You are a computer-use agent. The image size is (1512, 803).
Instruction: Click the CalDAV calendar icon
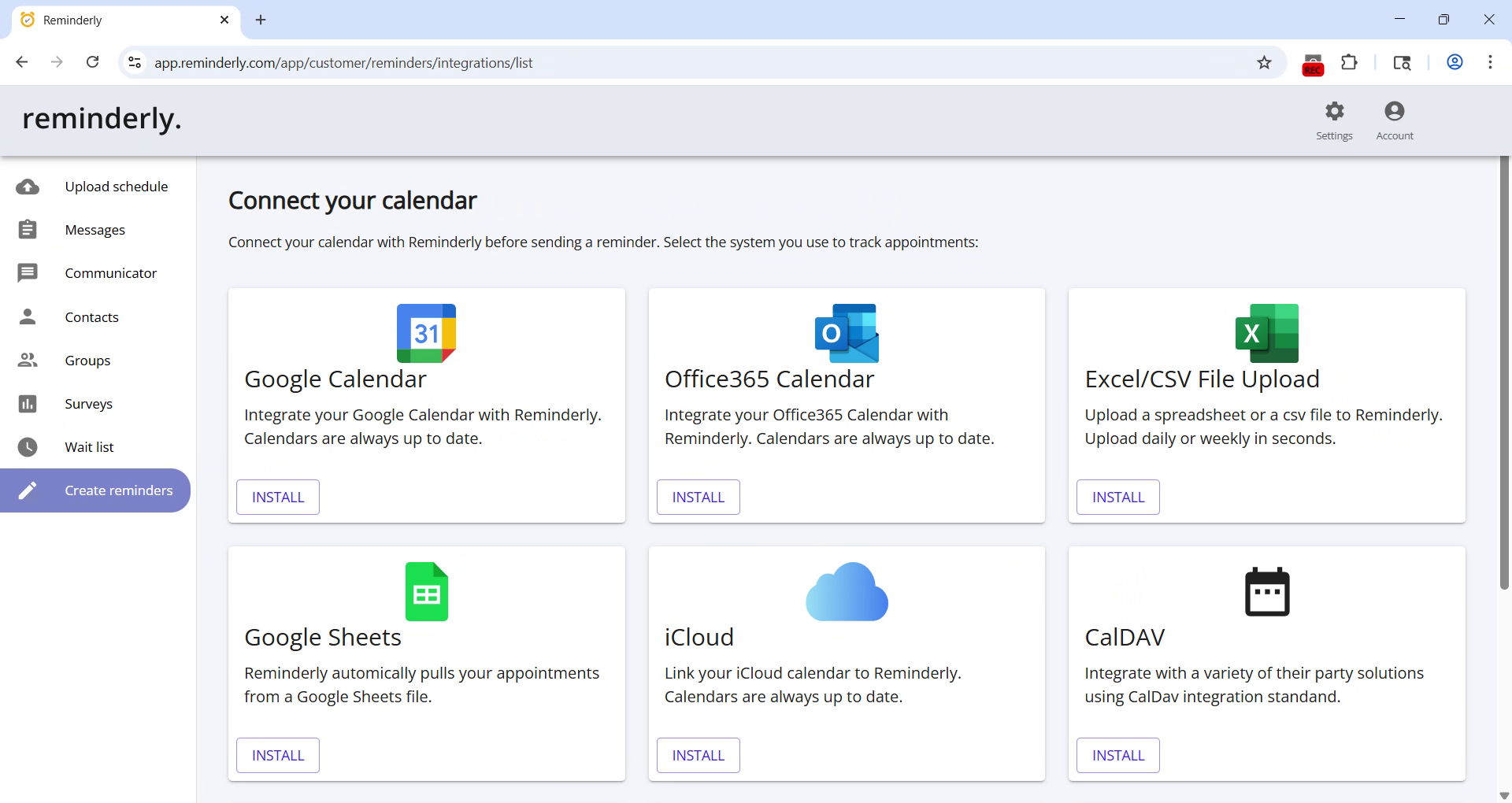pos(1266,591)
